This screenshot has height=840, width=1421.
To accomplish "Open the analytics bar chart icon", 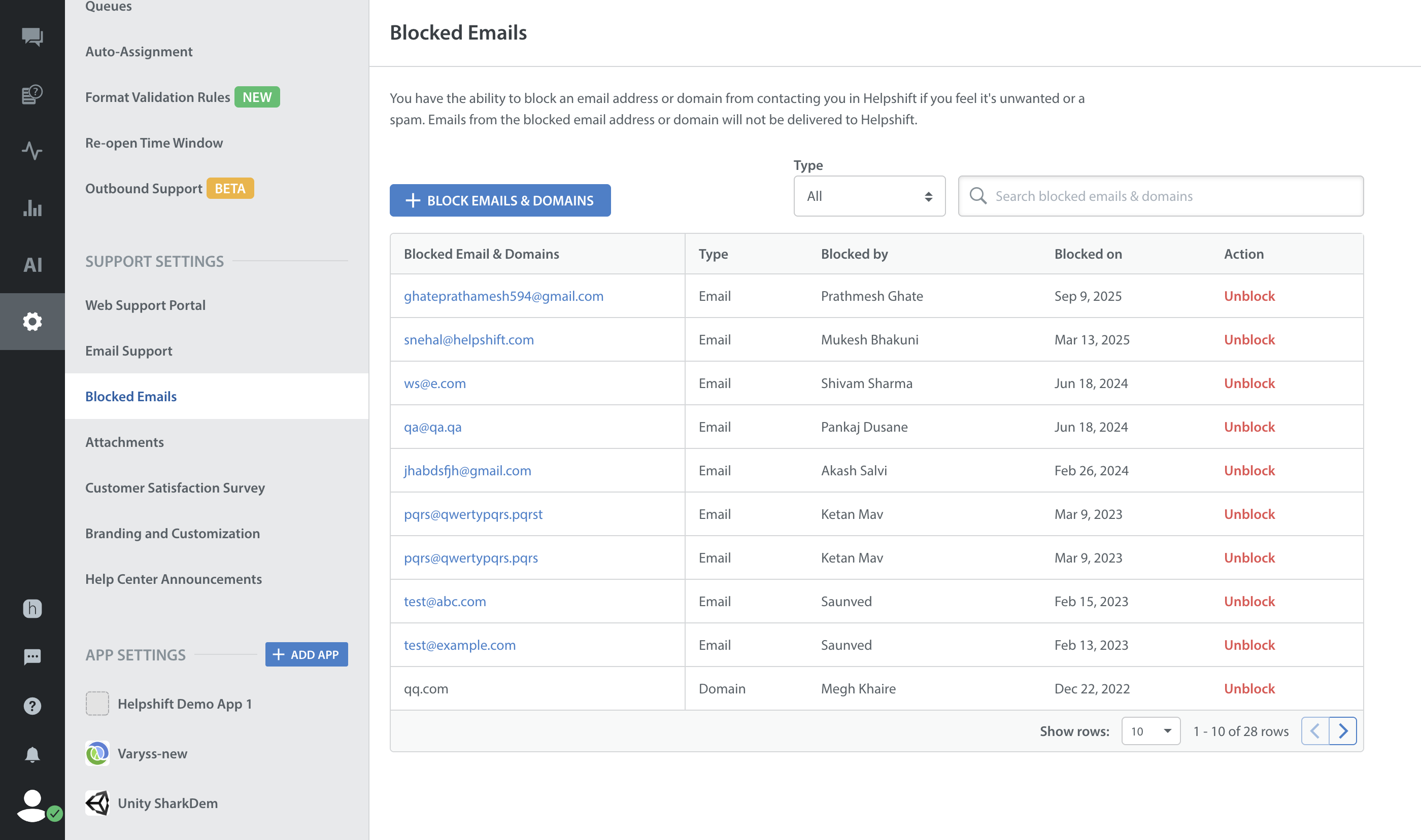I will coord(32,208).
